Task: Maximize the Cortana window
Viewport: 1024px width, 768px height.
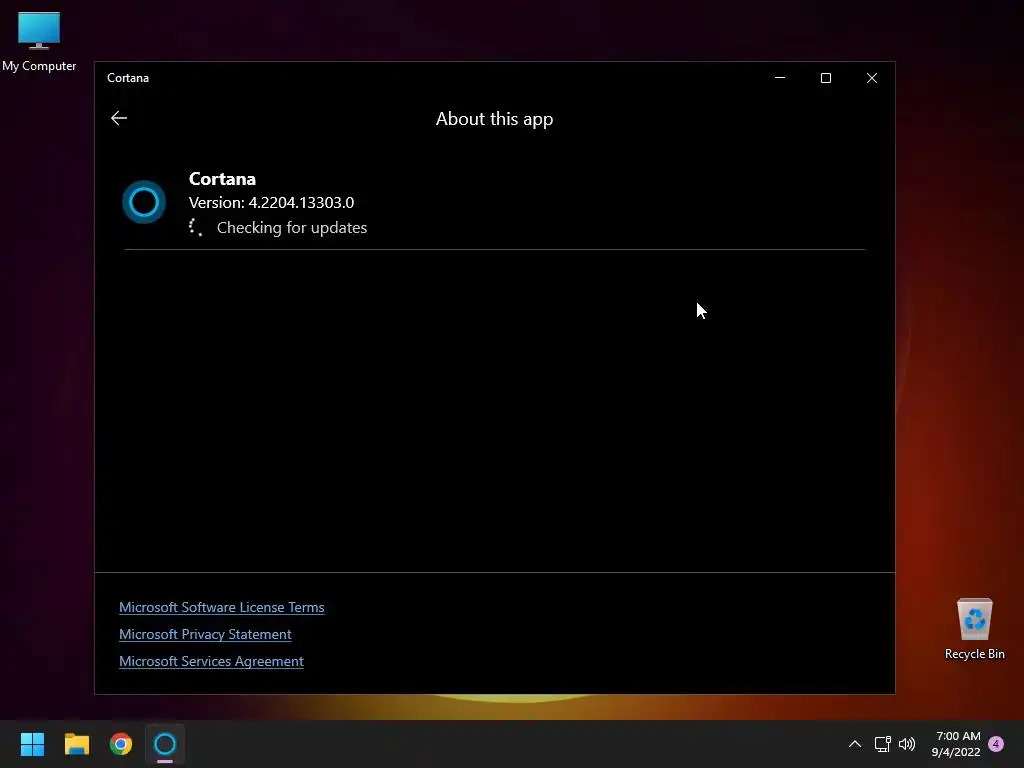Action: pyautogui.click(x=825, y=78)
